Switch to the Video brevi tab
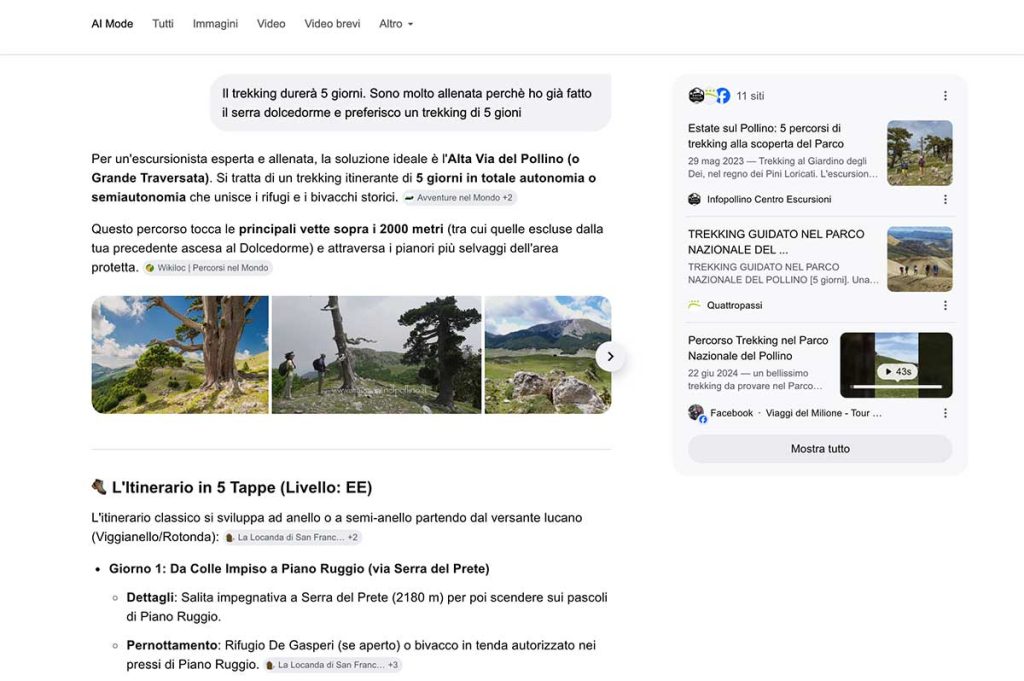The width and height of the screenshot is (1024, 681). pyautogui.click(x=332, y=24)
